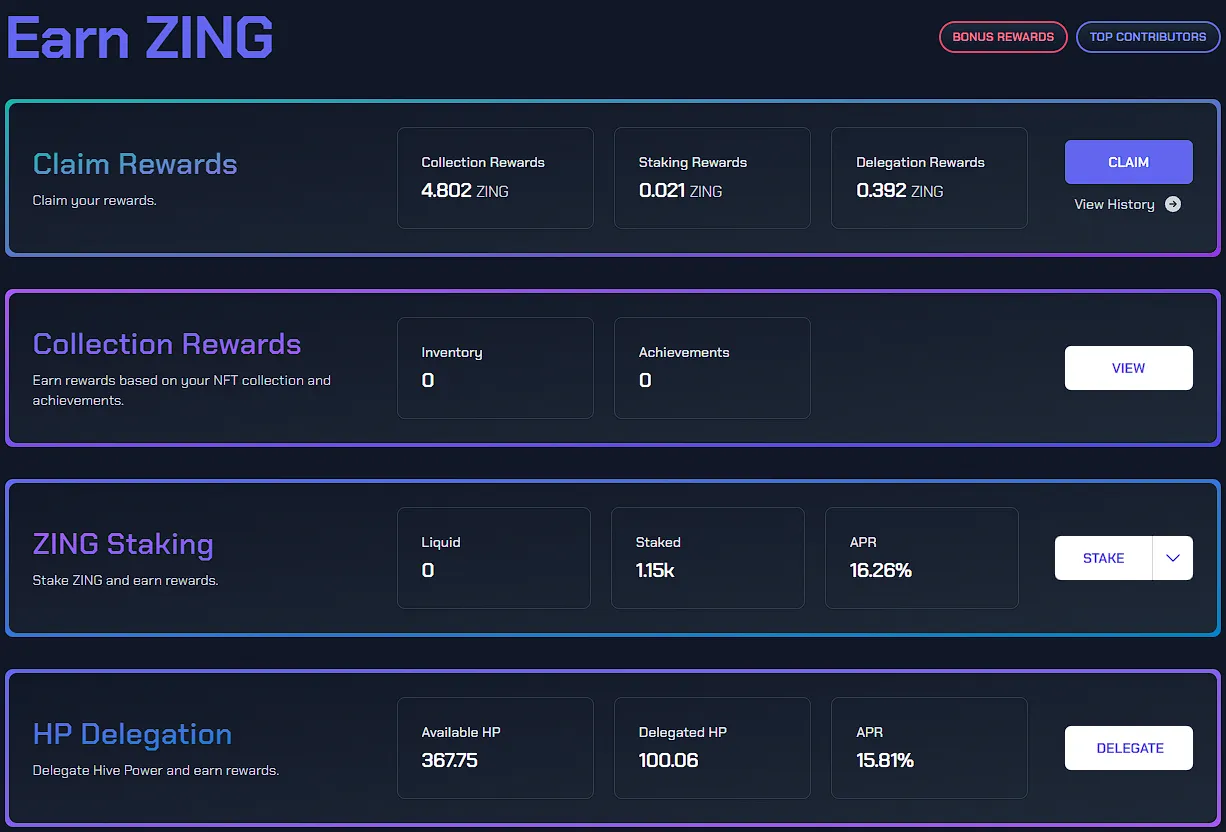The image size is (1226, 832).
Task: Click the Staked 1.15k value
Action: click(x=655, y=570)
